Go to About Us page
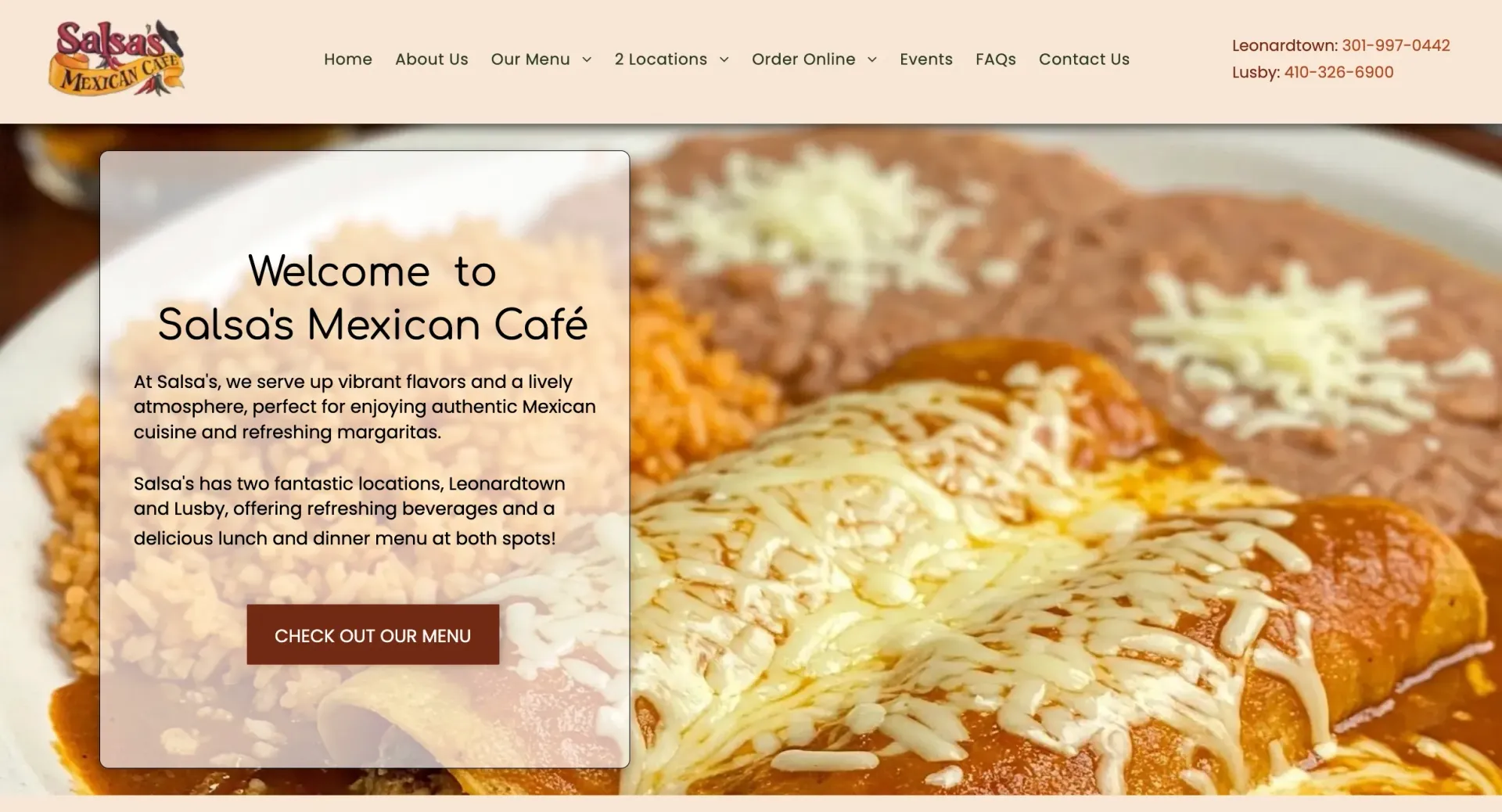This screenshot has width=1502, height=812. point(432,59)
